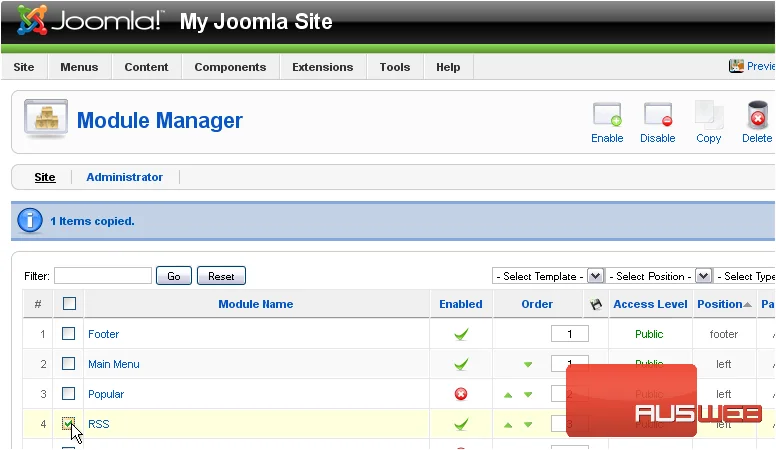The width and height of the screenshot is (776, 450).
Task: Sort by Order column header
Action: pos(537,304)
